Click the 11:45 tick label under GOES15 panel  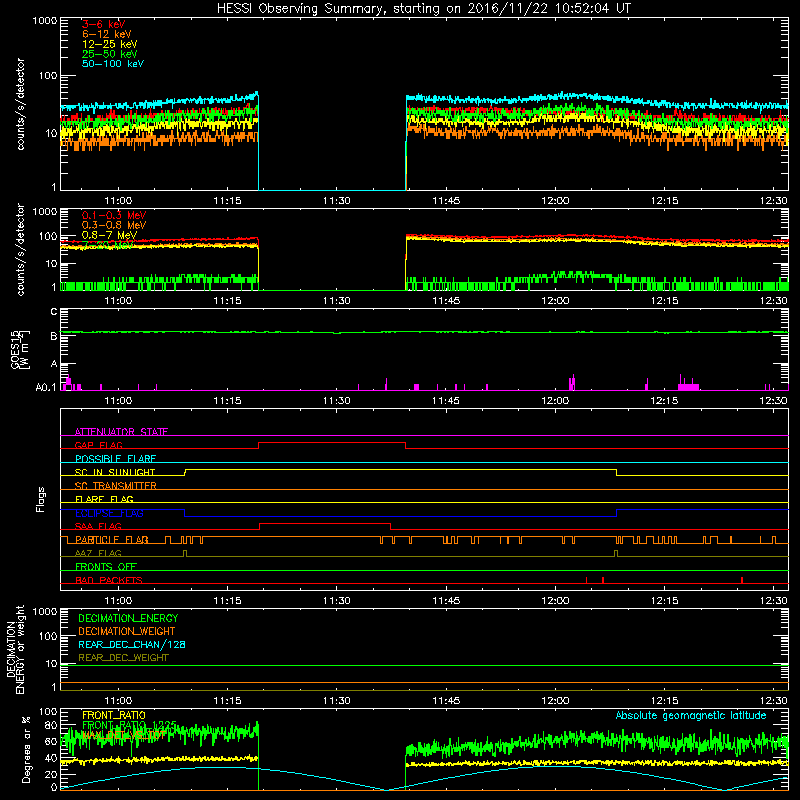(x=446, y=401)
